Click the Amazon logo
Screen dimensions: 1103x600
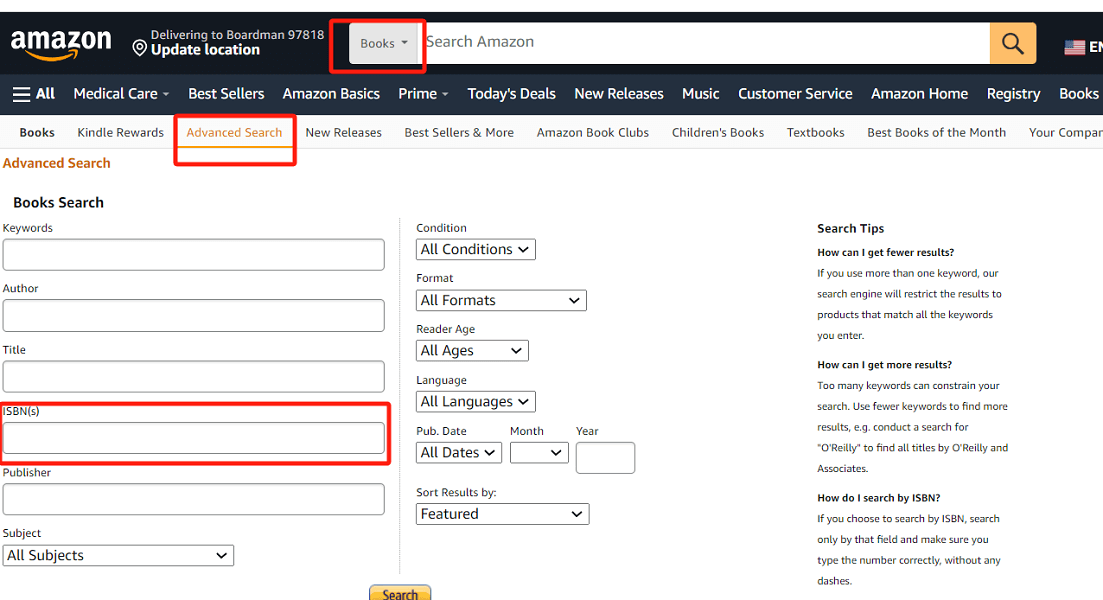pos(61,42)
